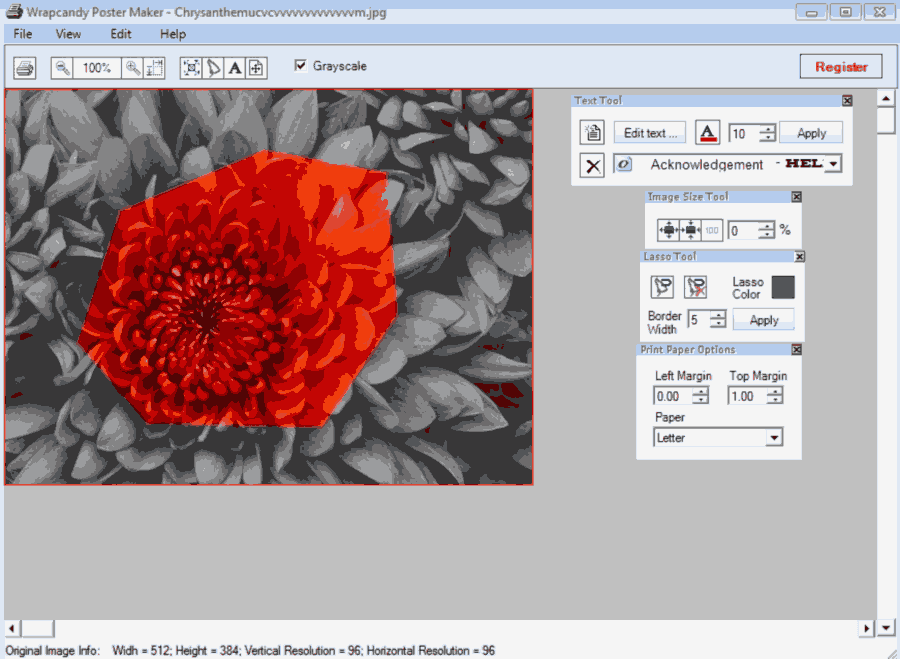Click the remove lasso icon
This screenshot has width=900, height=659.
pyautogui.click(x=696, y=287)
